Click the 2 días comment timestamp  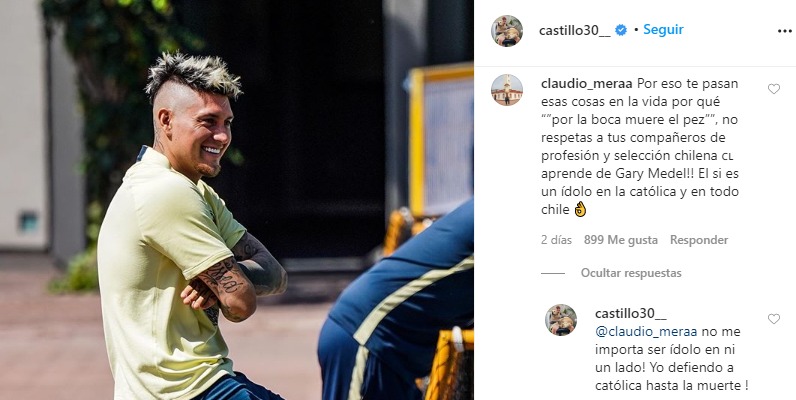coord(556,240)
